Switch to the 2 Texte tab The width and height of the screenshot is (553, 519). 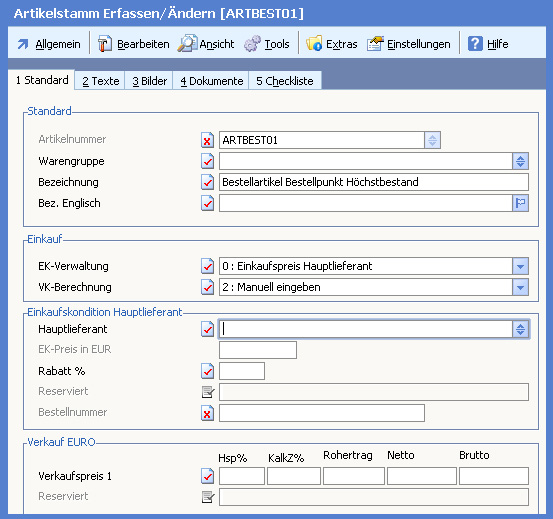(x=100, y=81)
